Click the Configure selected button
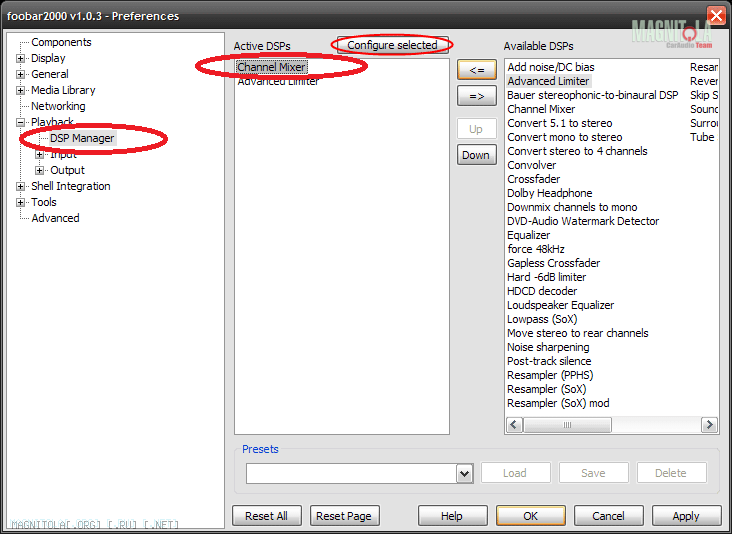Screen dimensions: 732x534 393,45
